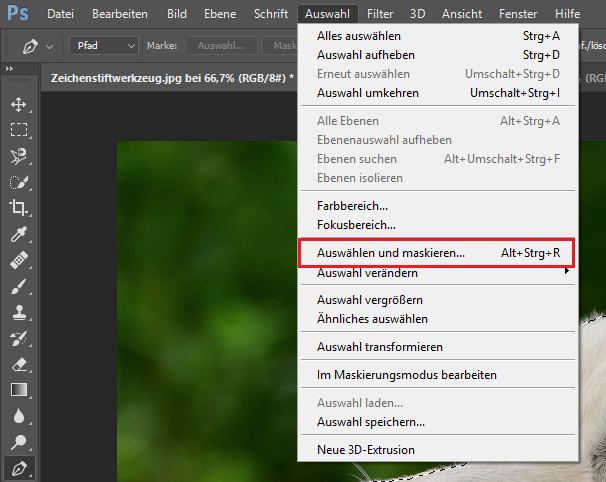This screenshot has width=606, height=482.
Task: Select the Lasso tool in toolbar
Action: 18,156
